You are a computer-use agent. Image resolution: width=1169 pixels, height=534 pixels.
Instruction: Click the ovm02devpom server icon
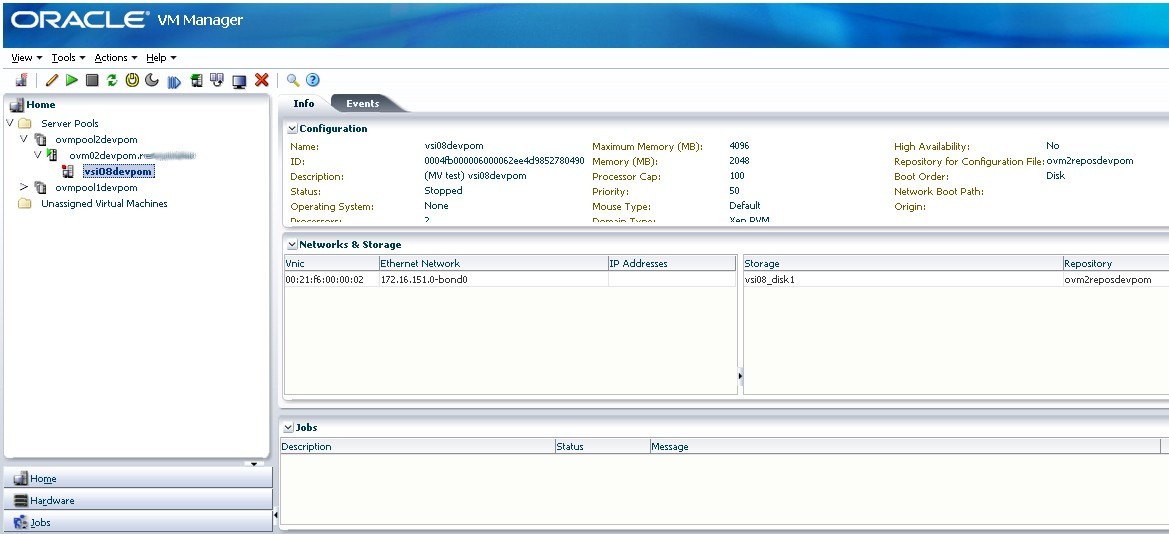pyautogui.click(x=53, y=155)
